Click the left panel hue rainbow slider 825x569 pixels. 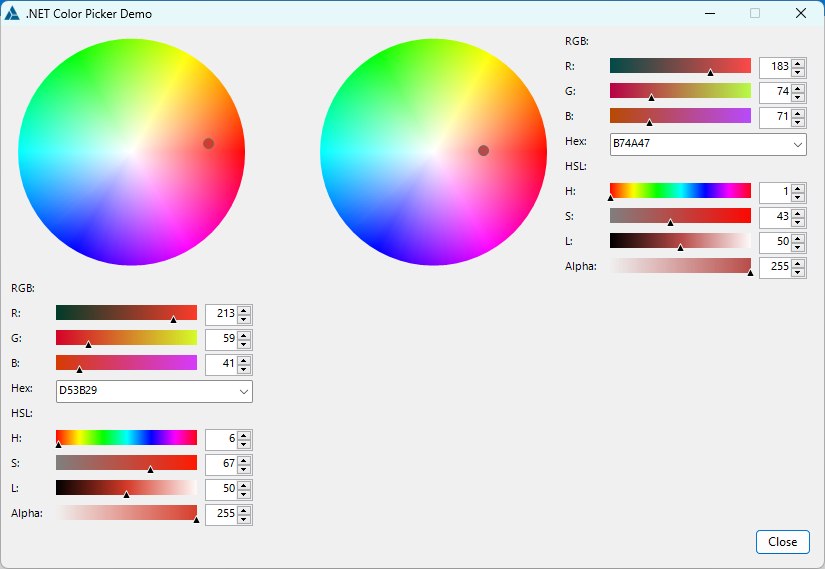tap(126, 437)
